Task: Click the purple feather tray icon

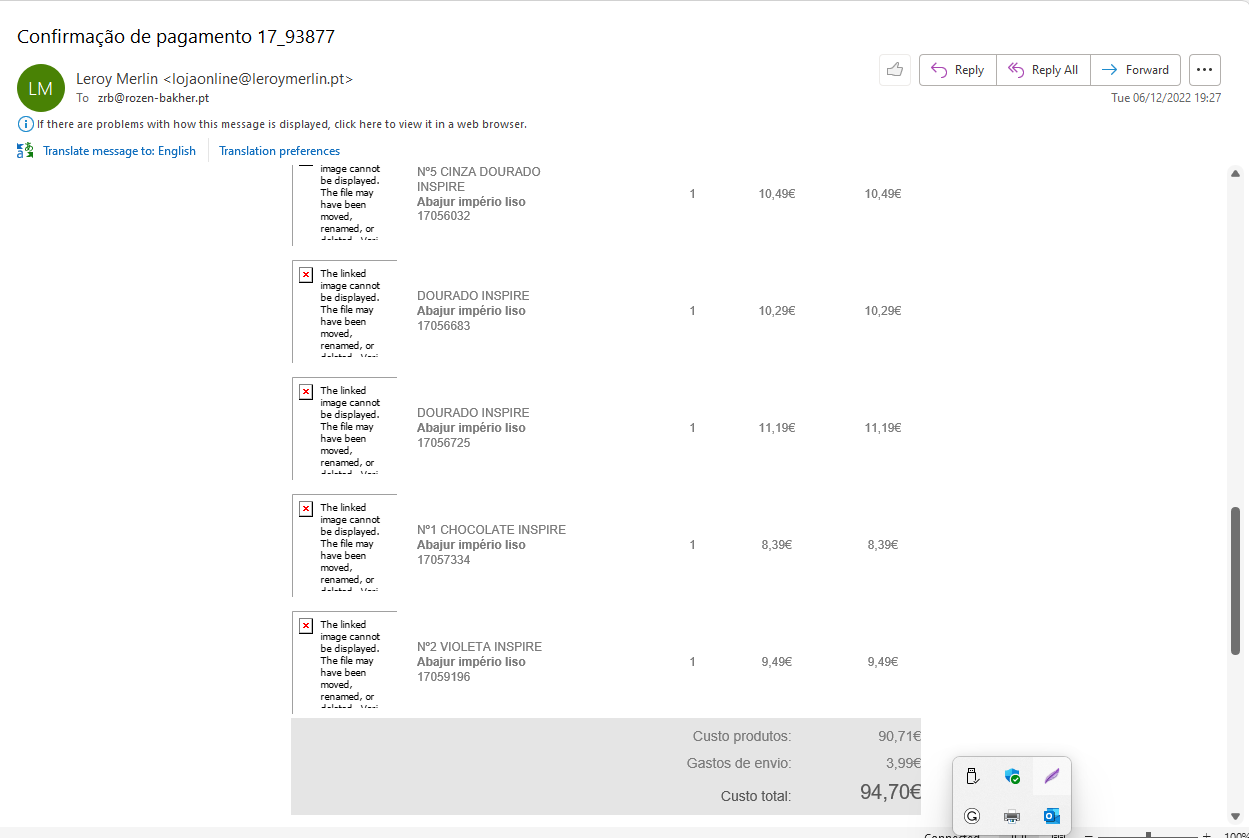Action: [x=1051, y=776]
